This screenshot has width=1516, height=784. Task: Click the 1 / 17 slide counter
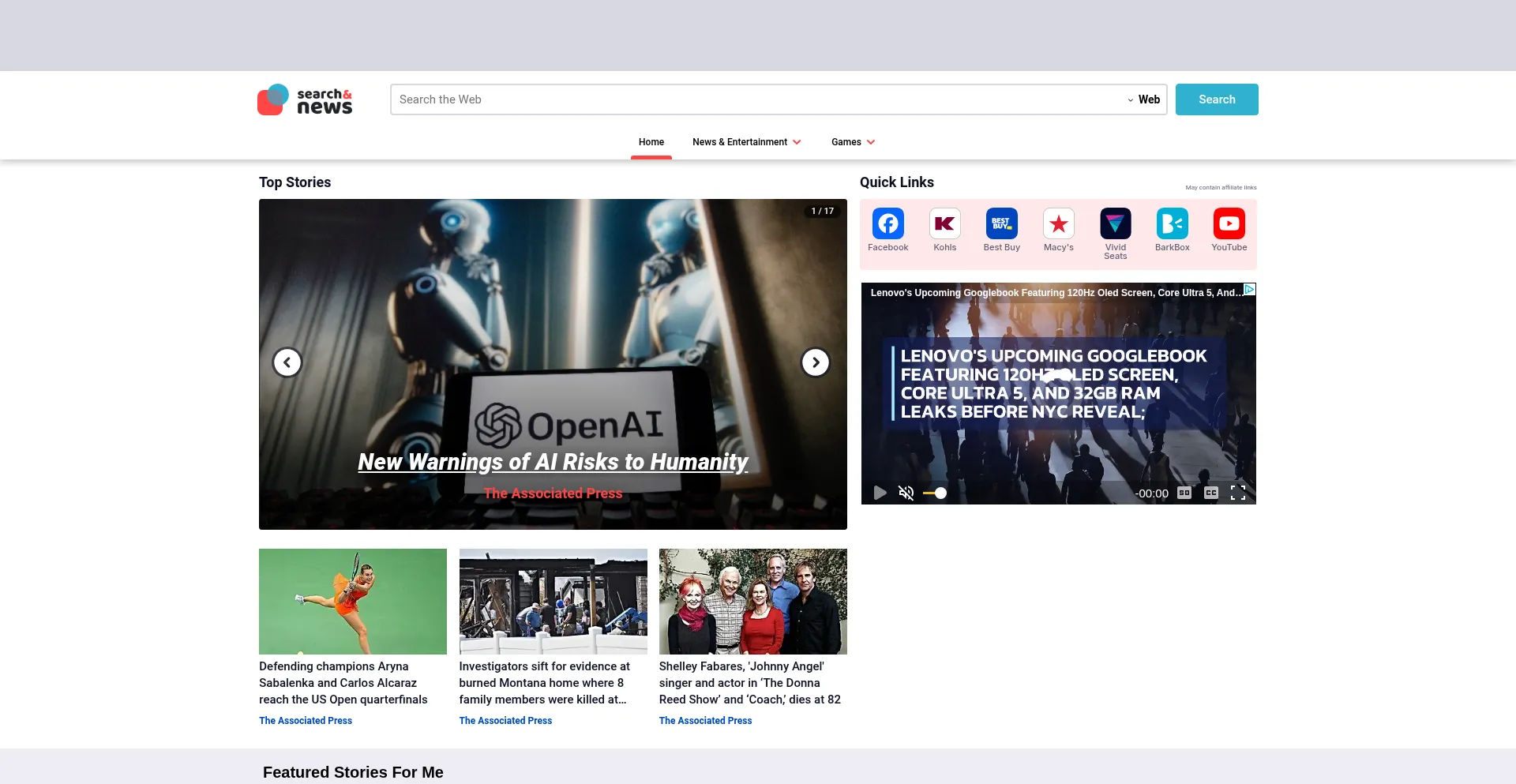click(x=823, y=211)
